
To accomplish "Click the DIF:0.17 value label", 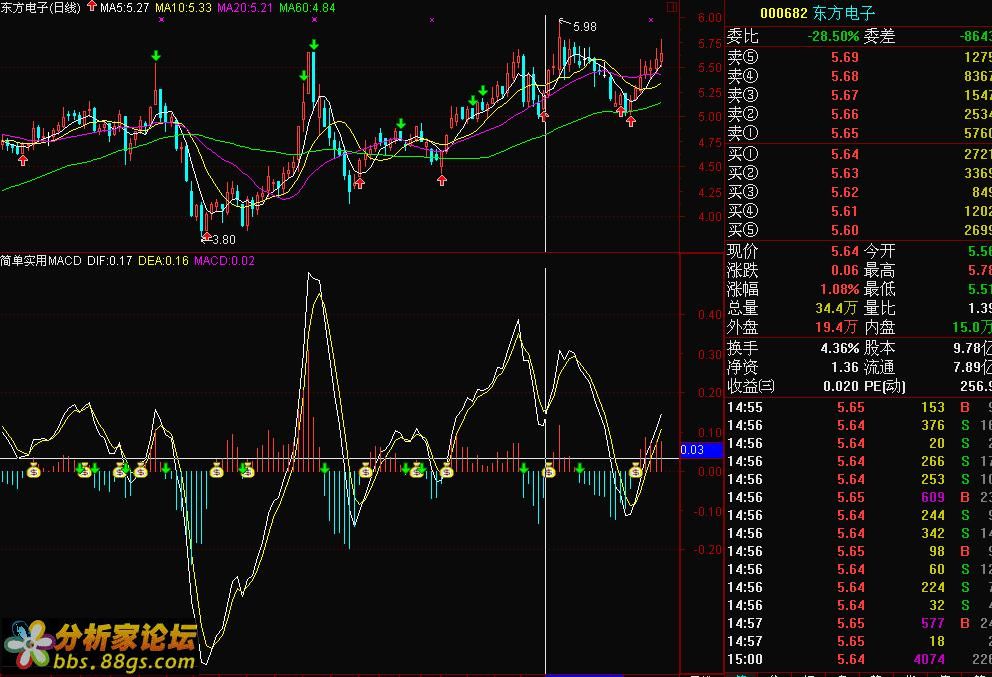I will point(109,261).
